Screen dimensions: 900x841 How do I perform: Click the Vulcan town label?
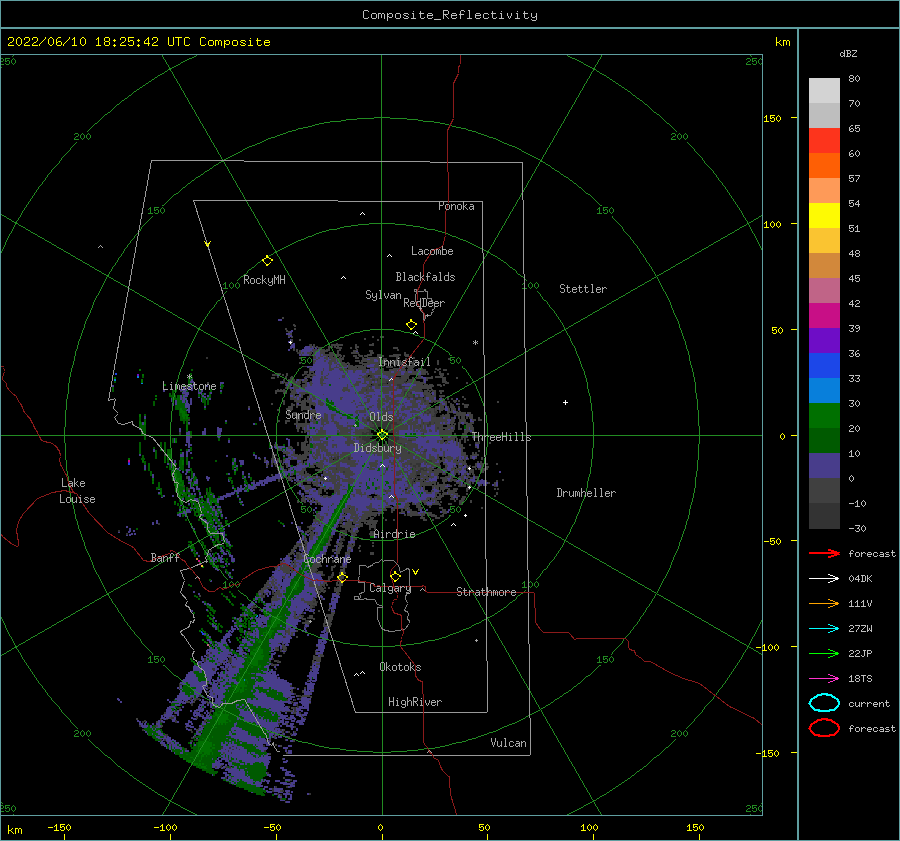tap(508, 743)
